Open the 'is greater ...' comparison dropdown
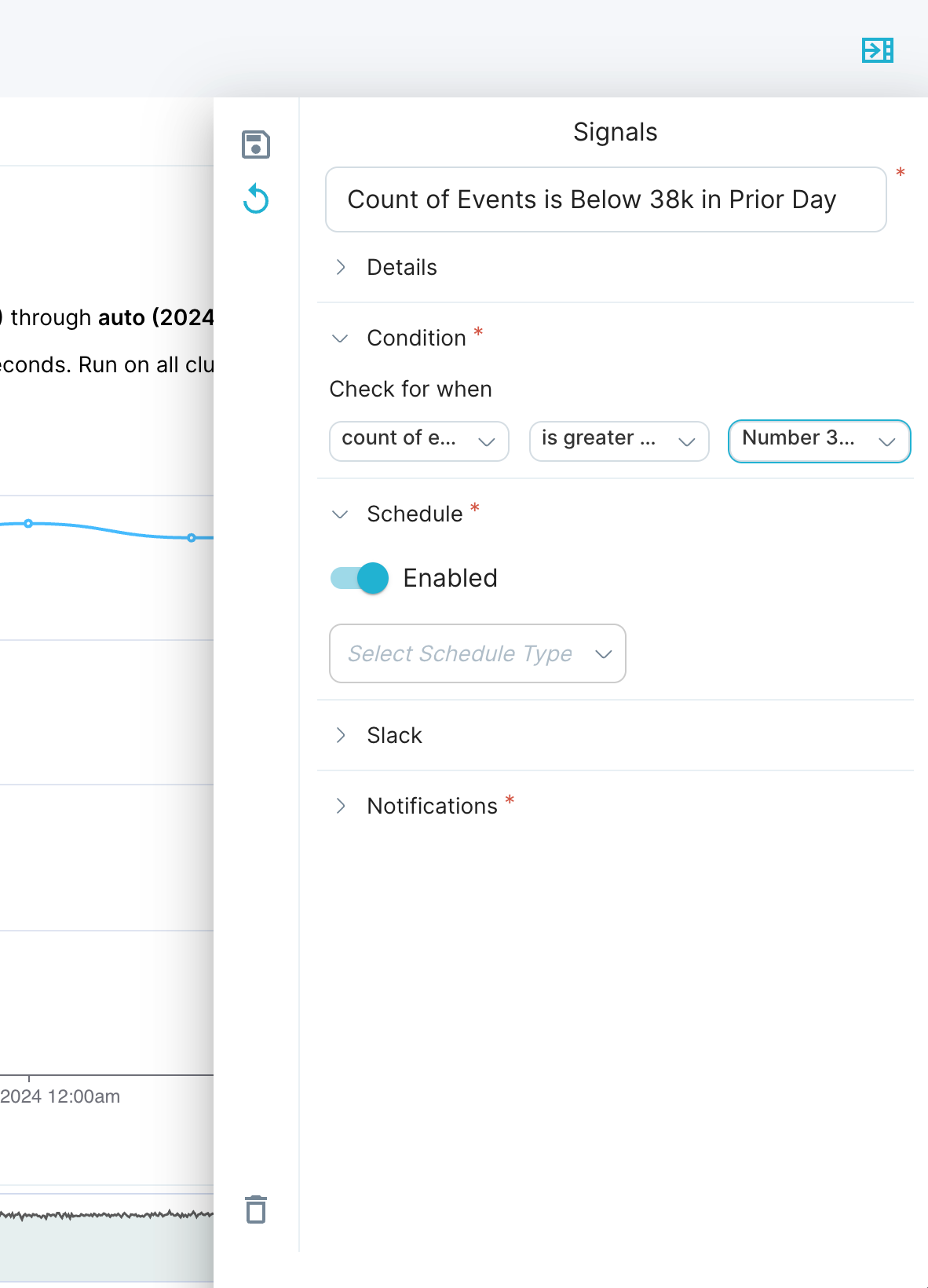928x1288 pixels. point(619,441)
